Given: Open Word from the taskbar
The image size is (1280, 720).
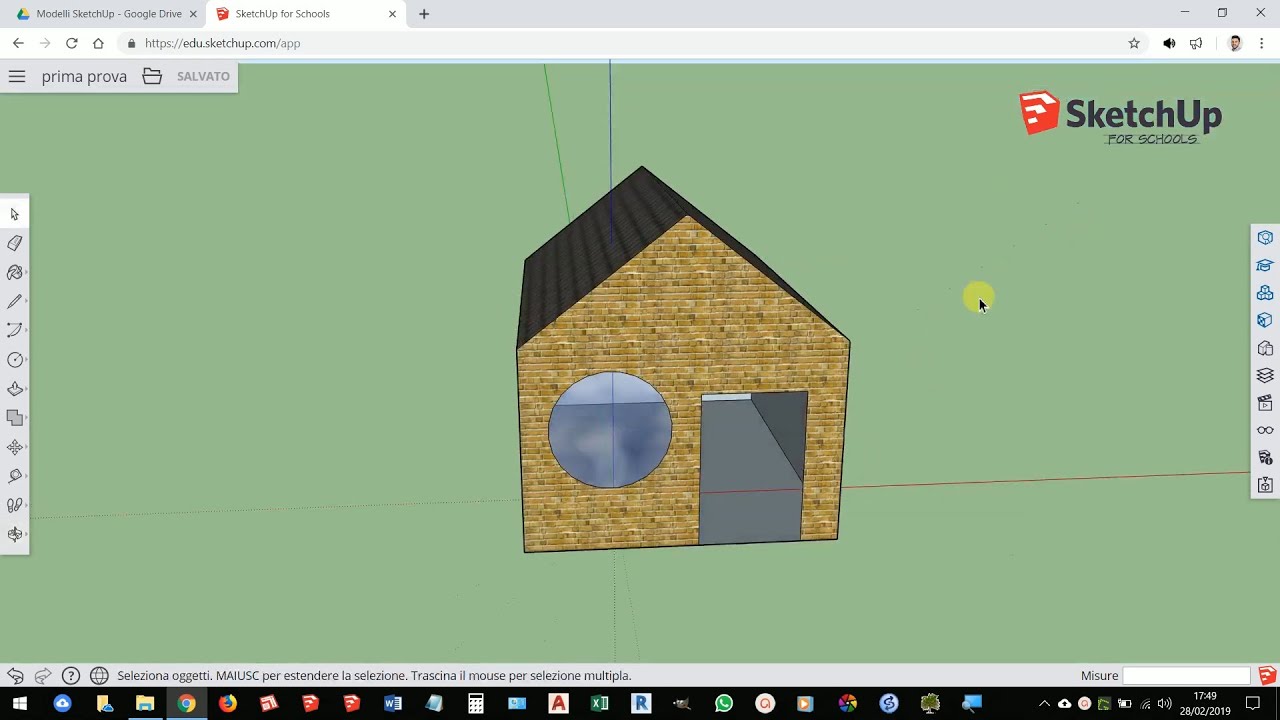Looking at the screenshot, I should [393, 704].
